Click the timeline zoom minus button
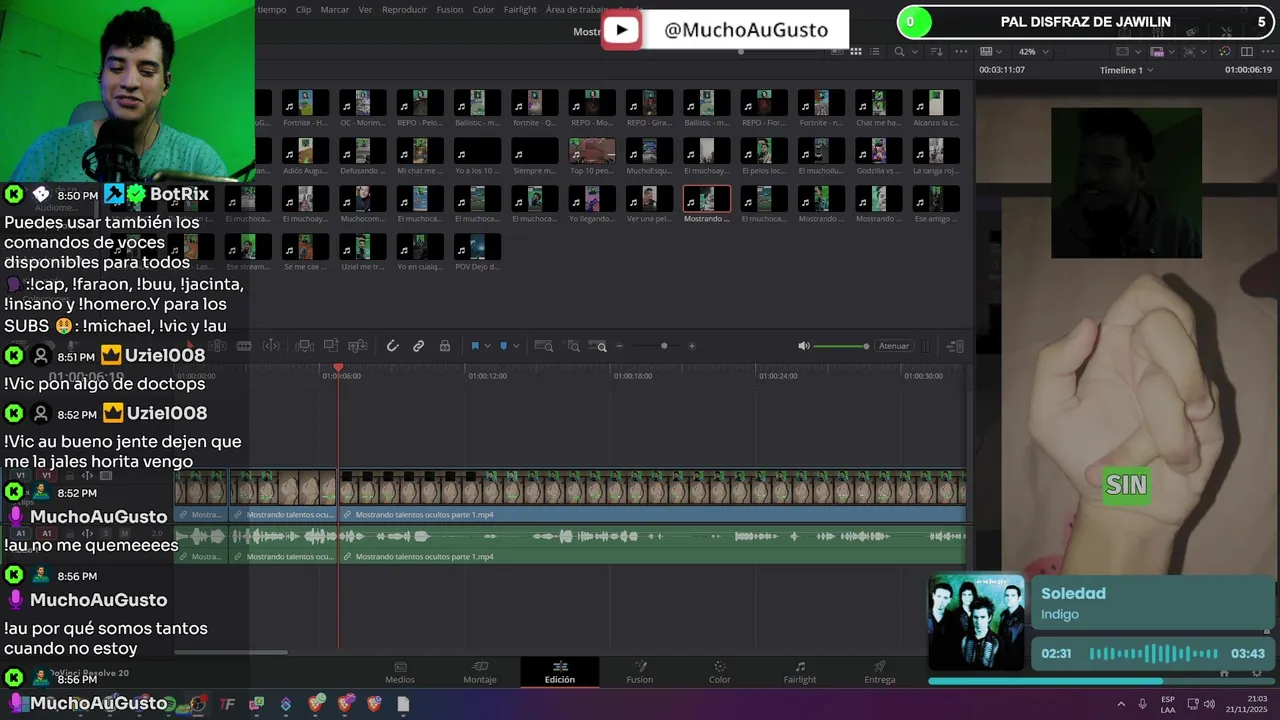Image resolution: width=1280 pixels, height=720 pixels. coord(619,346)
